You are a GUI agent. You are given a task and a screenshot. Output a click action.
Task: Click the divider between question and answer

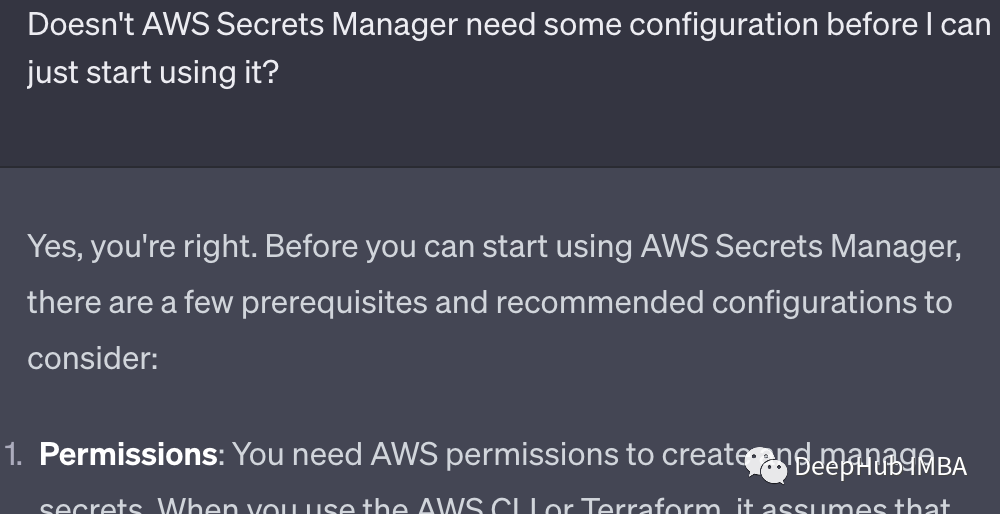(500, 168)
